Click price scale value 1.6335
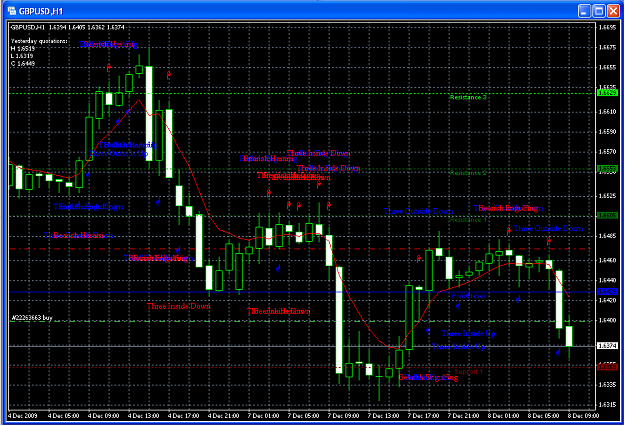This screenshot has height=426, width=625. point(607,385)
